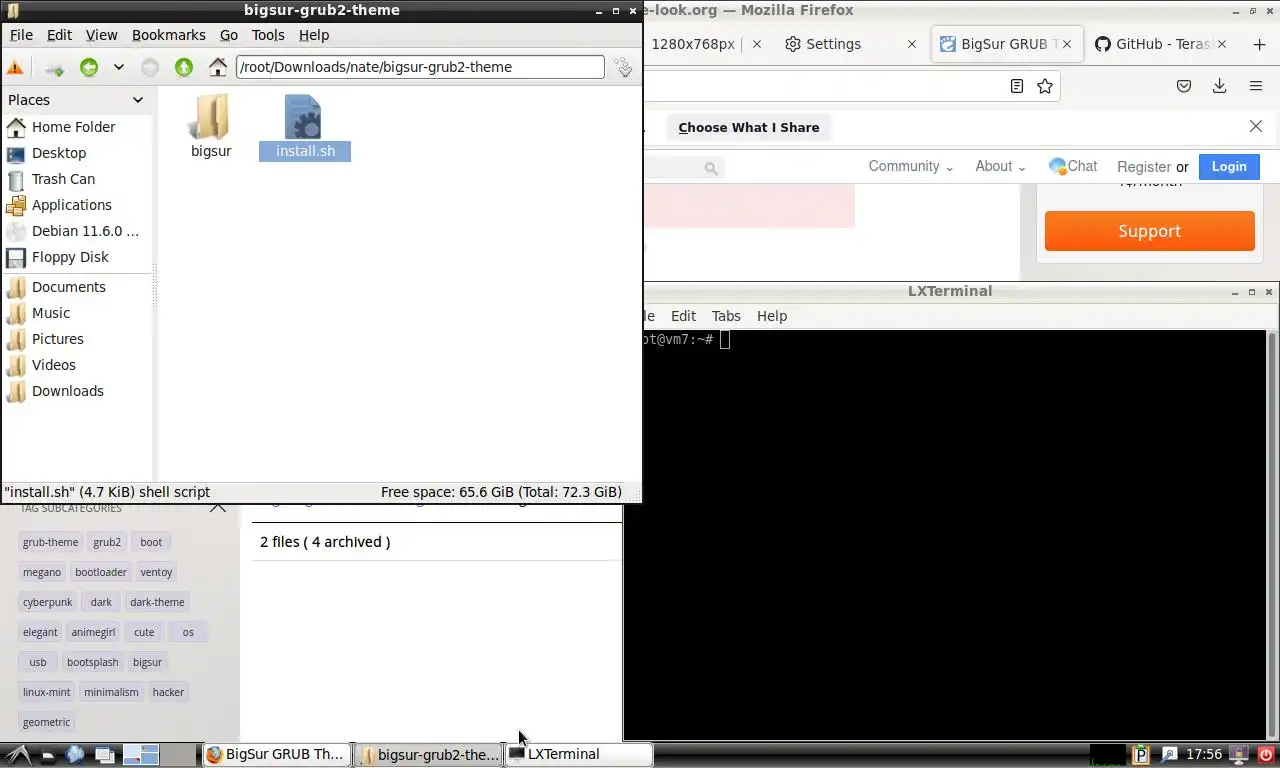Dismiss the Firefox notification bar
The image size is (1280, 768).
(x=1256, y=126)
